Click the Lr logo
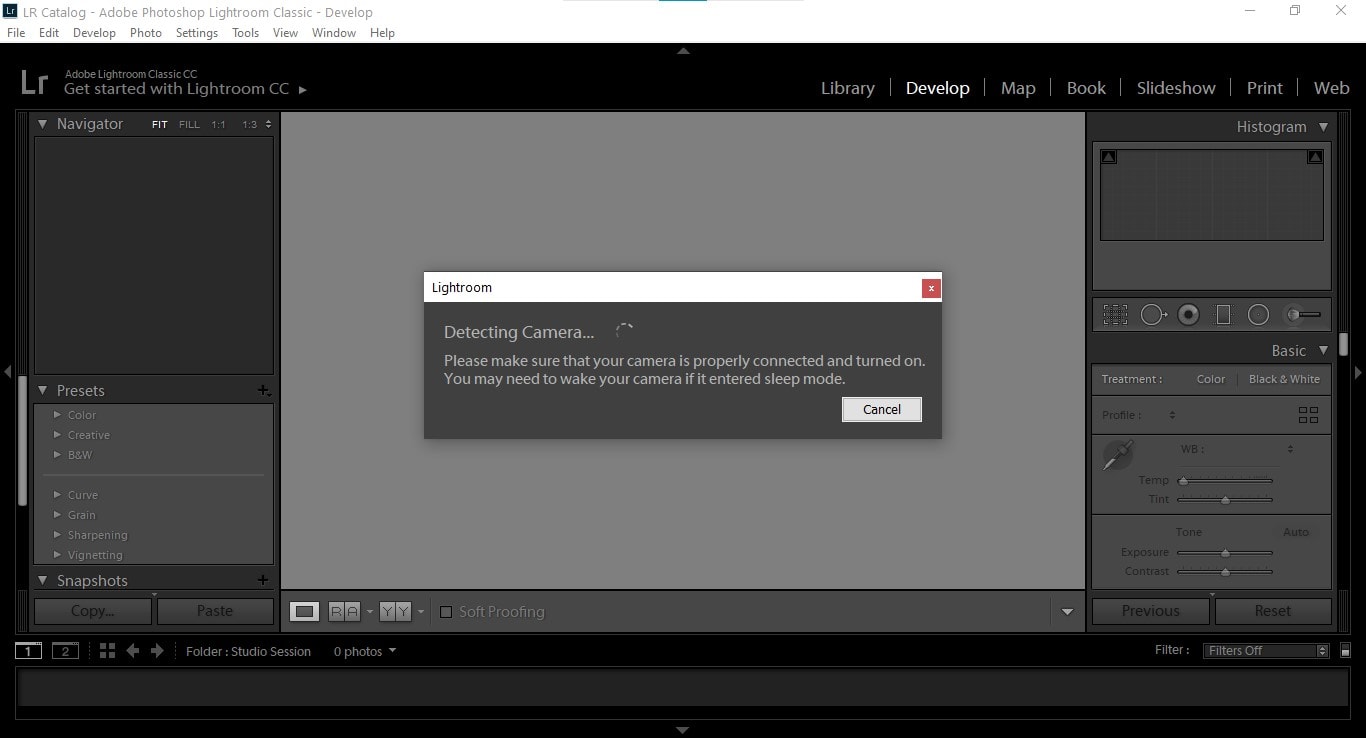1366x738 pixels. (x=34, y=82)
